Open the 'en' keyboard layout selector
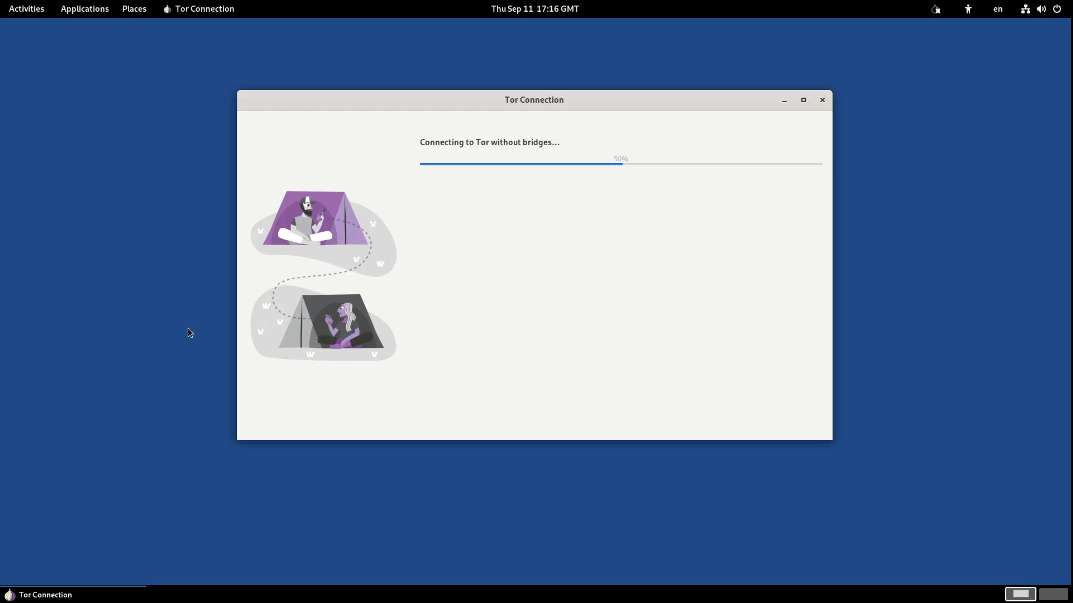 [997, 9]
